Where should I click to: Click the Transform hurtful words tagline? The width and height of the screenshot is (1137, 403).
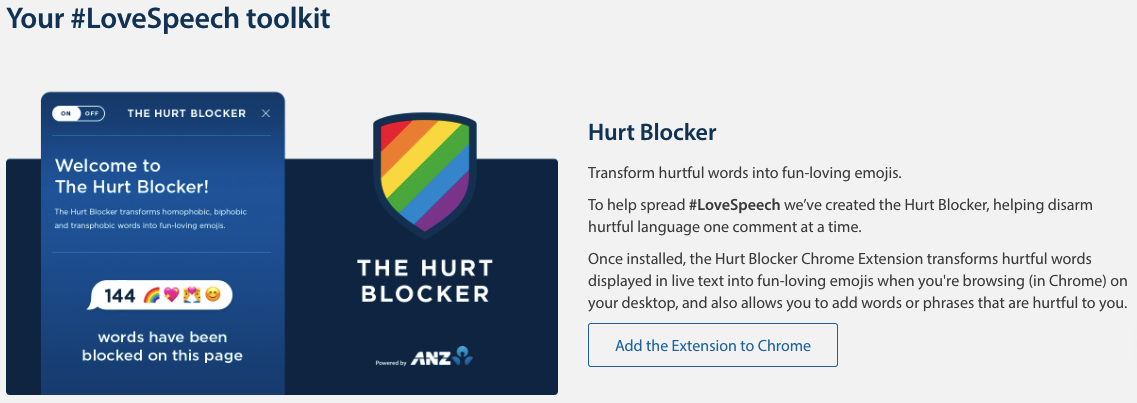click(744, 172)
